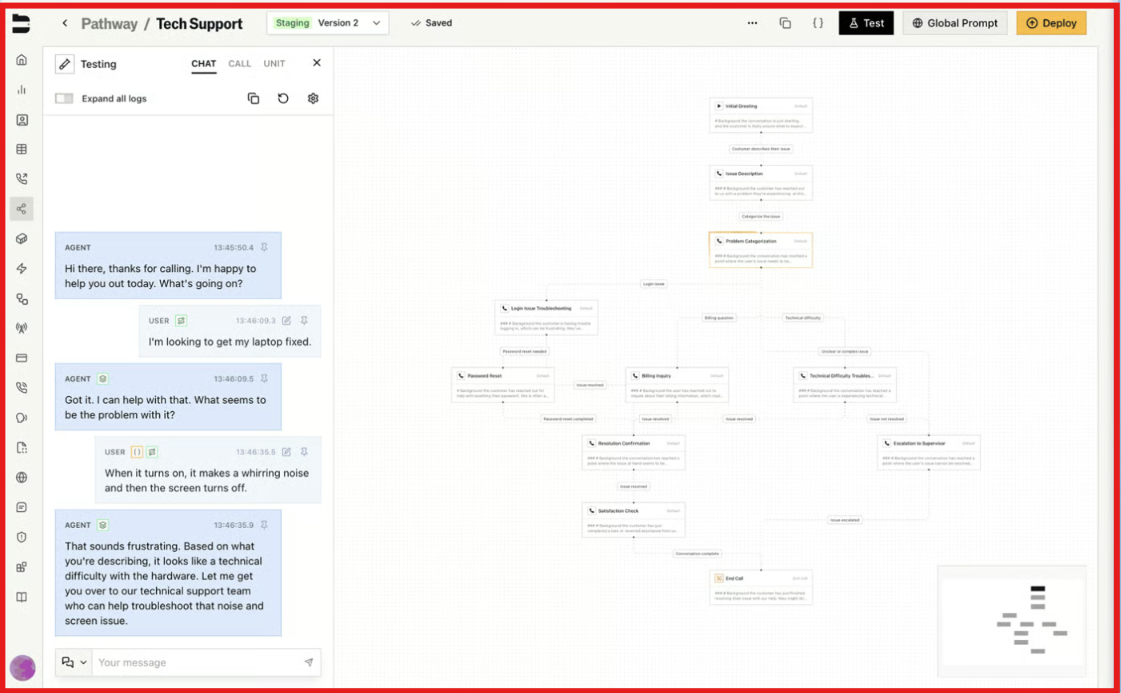The width and height of the screenshot is (1121, 693).
Task: Click the Saved status indicator
Action: pos(432,23)
